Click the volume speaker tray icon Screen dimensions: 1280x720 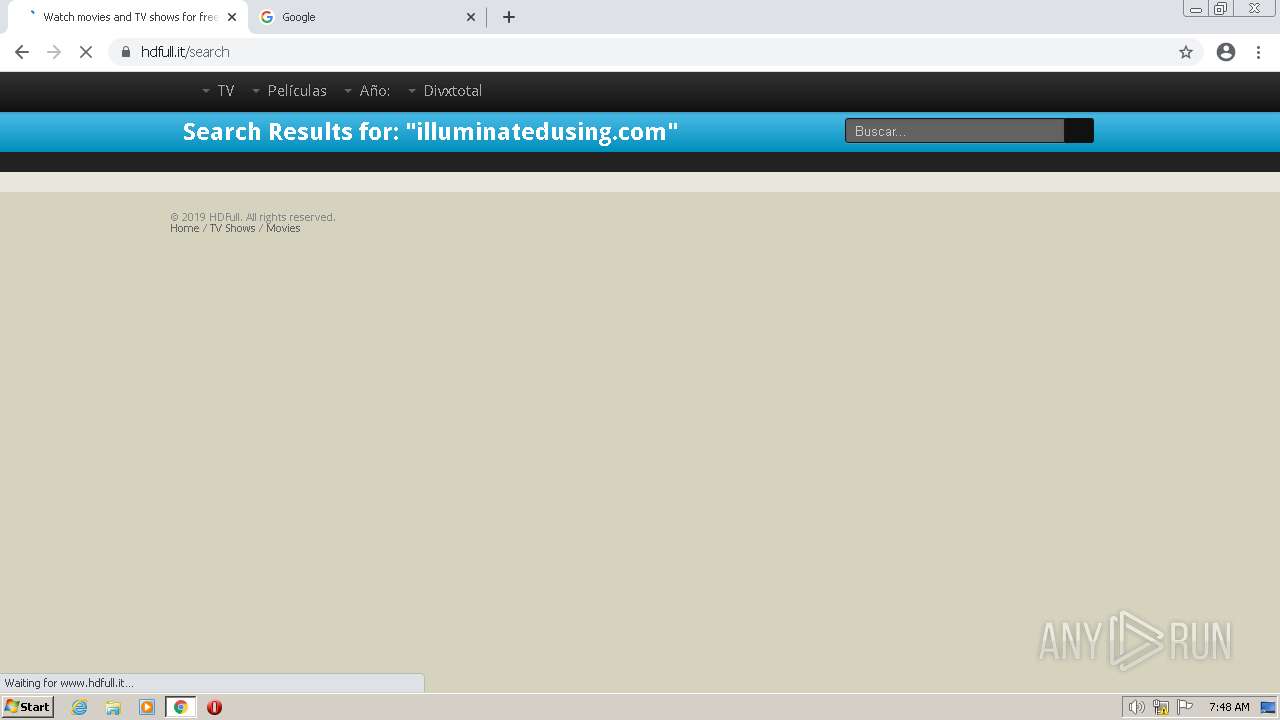tap(1136, 707)
